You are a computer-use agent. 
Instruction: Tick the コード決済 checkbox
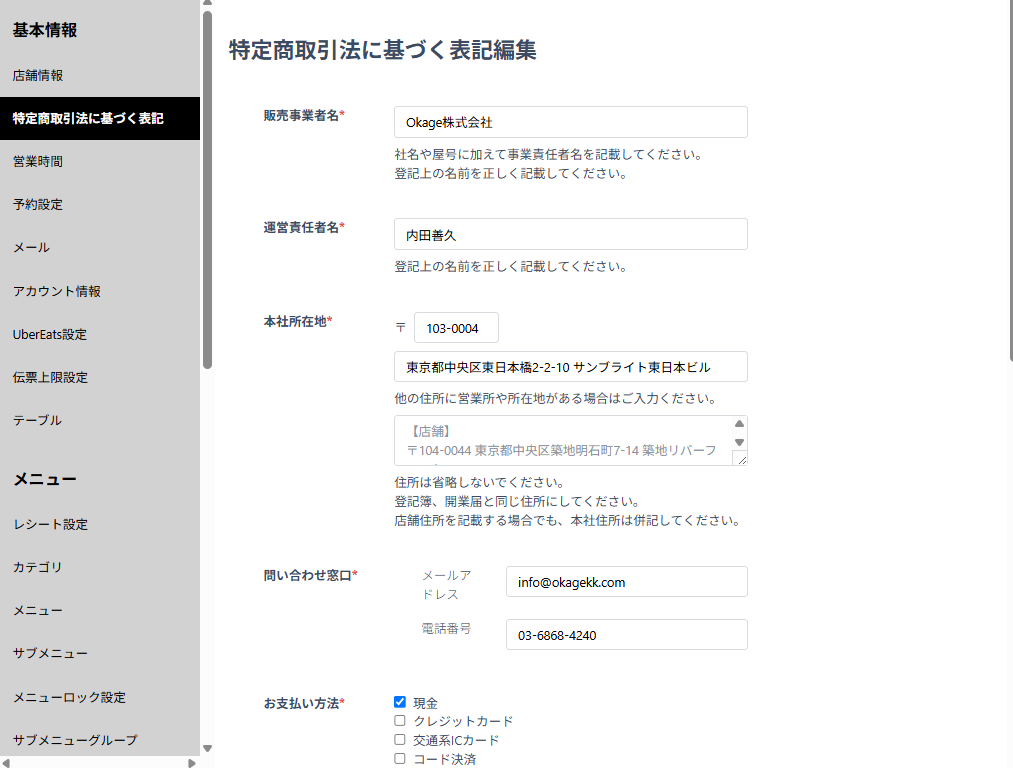(x=400, y=759)
